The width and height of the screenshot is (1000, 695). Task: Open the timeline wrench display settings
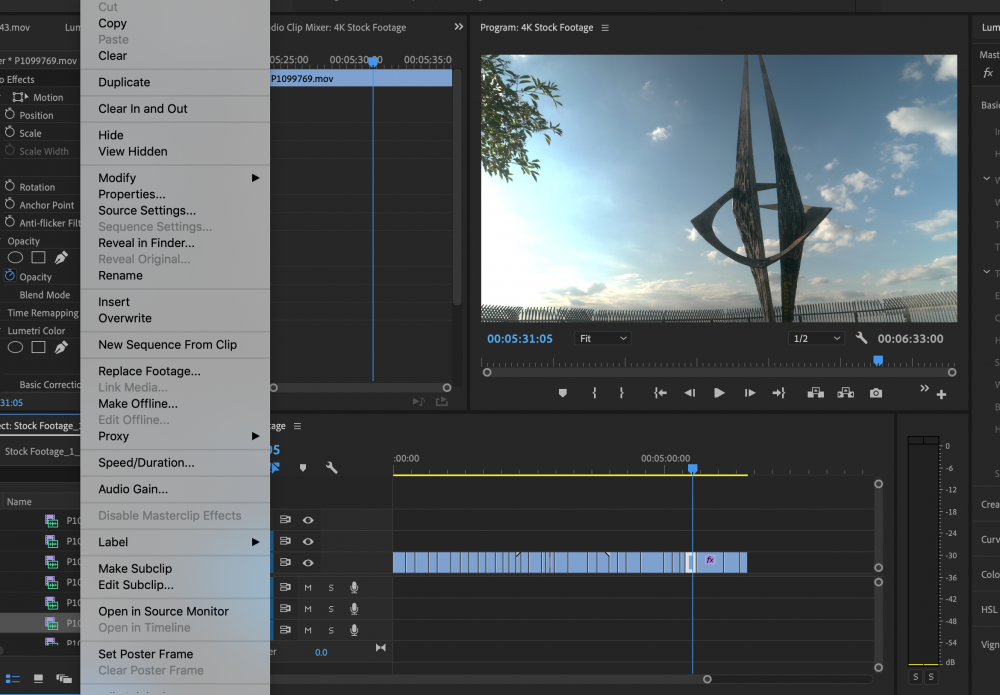(332, 467)
